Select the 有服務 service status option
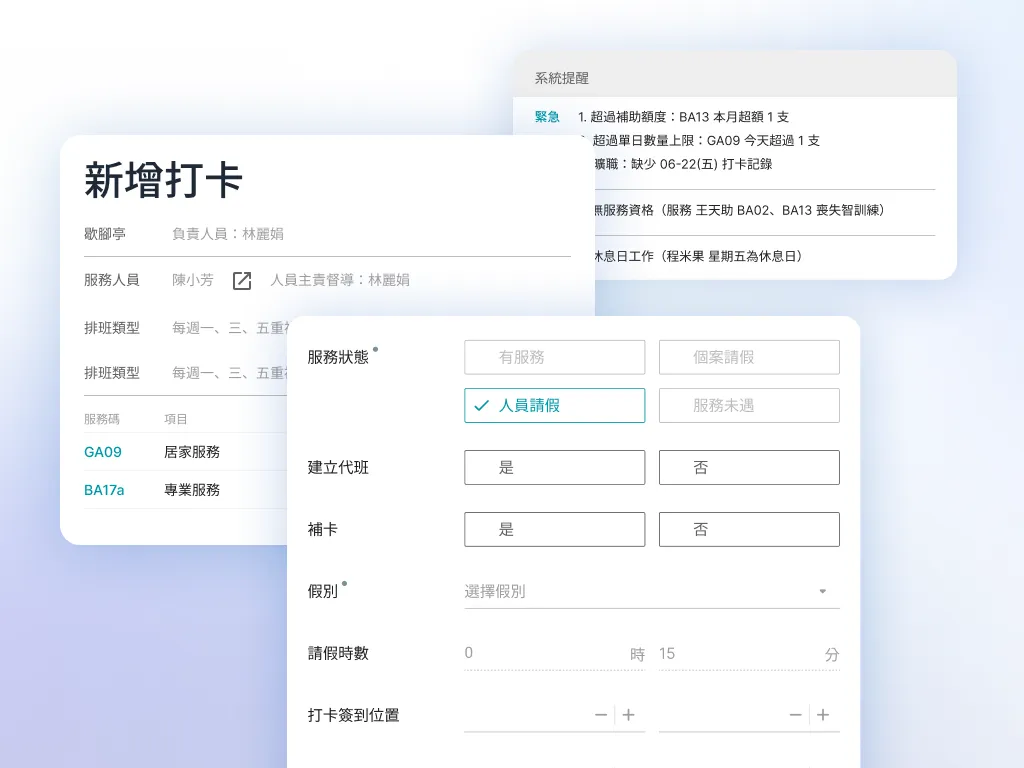 554,357
